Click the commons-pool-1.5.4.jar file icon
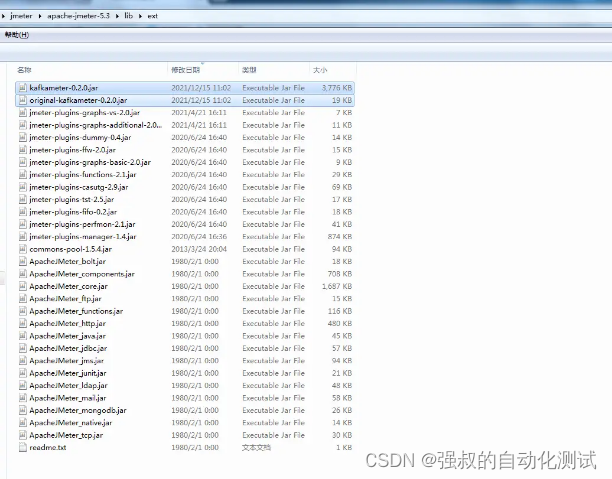Screen dimensions: 612x479 tap(23, 249)
